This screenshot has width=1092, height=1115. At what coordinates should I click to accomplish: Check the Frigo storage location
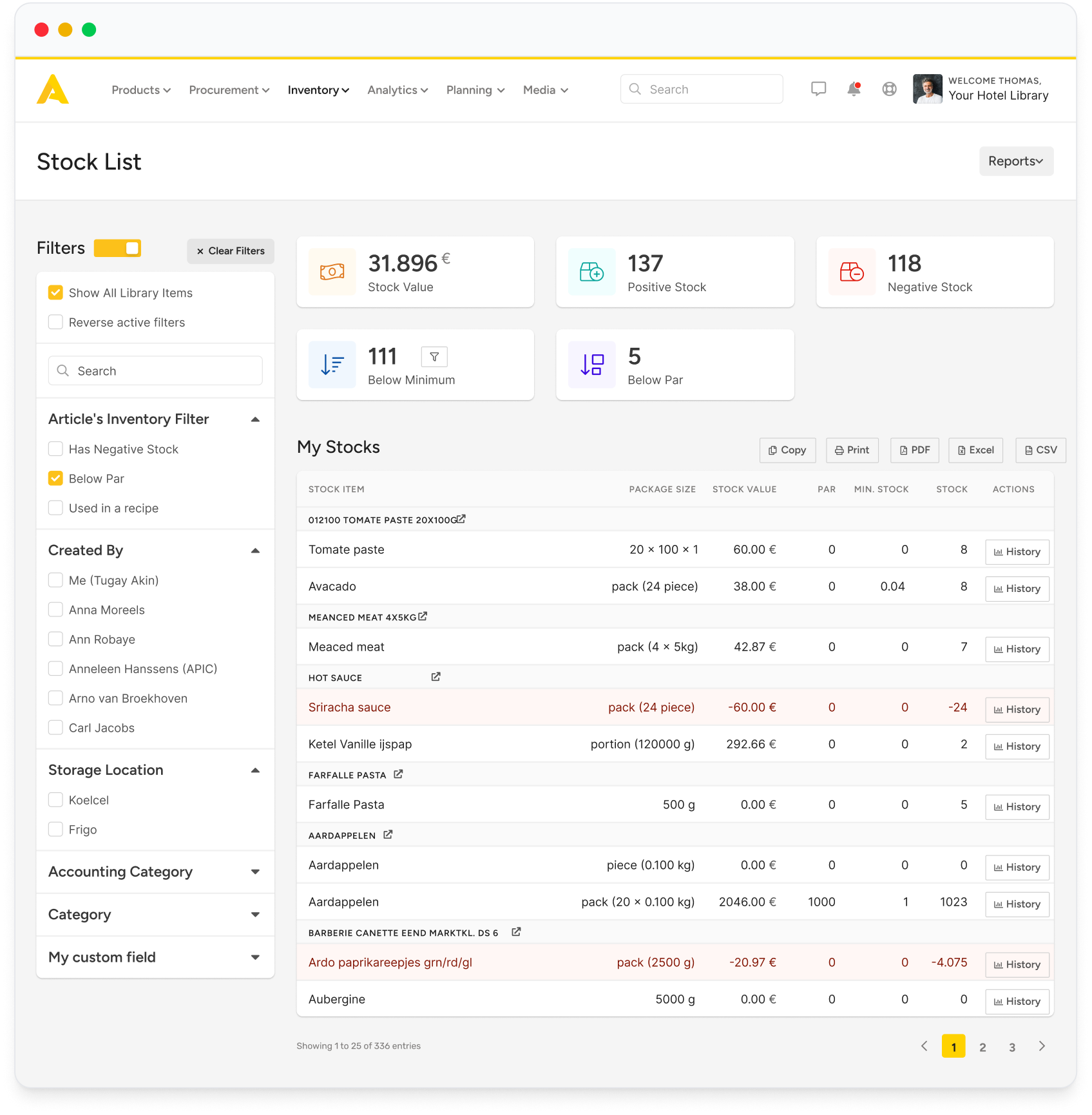pyautogui.click(x=56, y=830)
